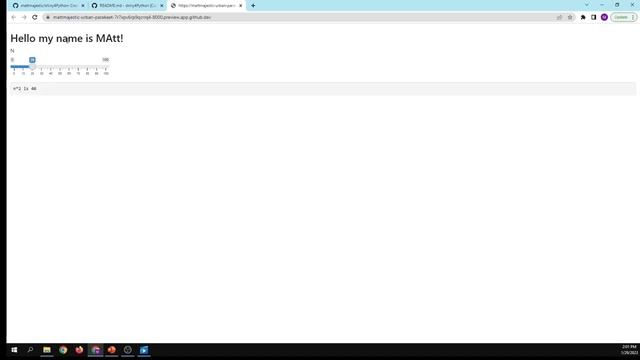Screen dimensions: 640x360
Task: Share this page from the address bar
Action: click(x=559, y=17)
